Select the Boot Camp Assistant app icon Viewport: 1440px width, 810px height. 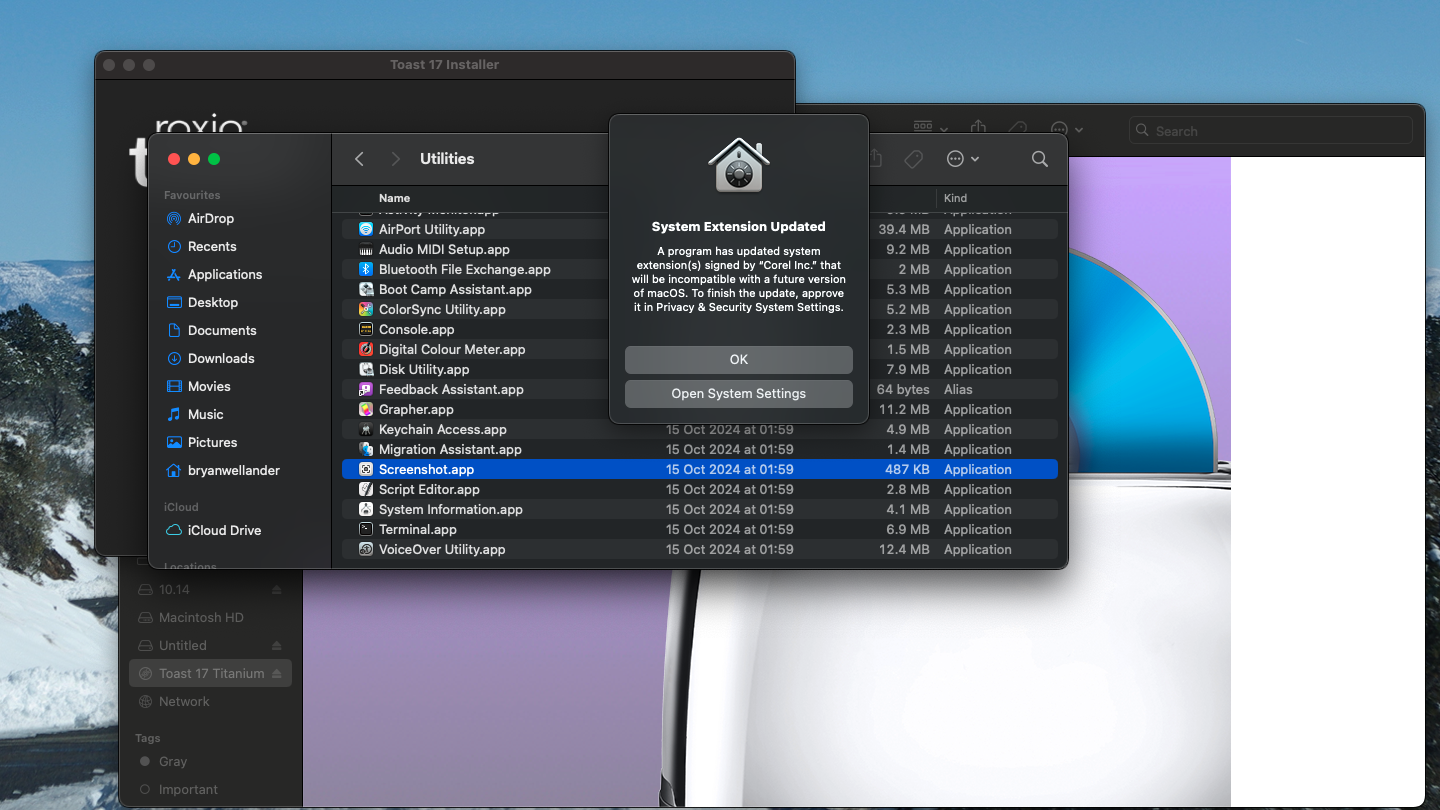(366, 289)
